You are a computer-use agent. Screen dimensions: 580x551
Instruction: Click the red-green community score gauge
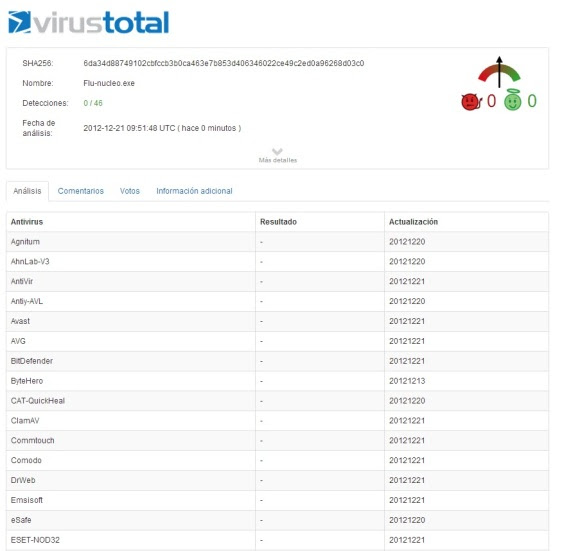pyautogui.click(x=499, y=72)
